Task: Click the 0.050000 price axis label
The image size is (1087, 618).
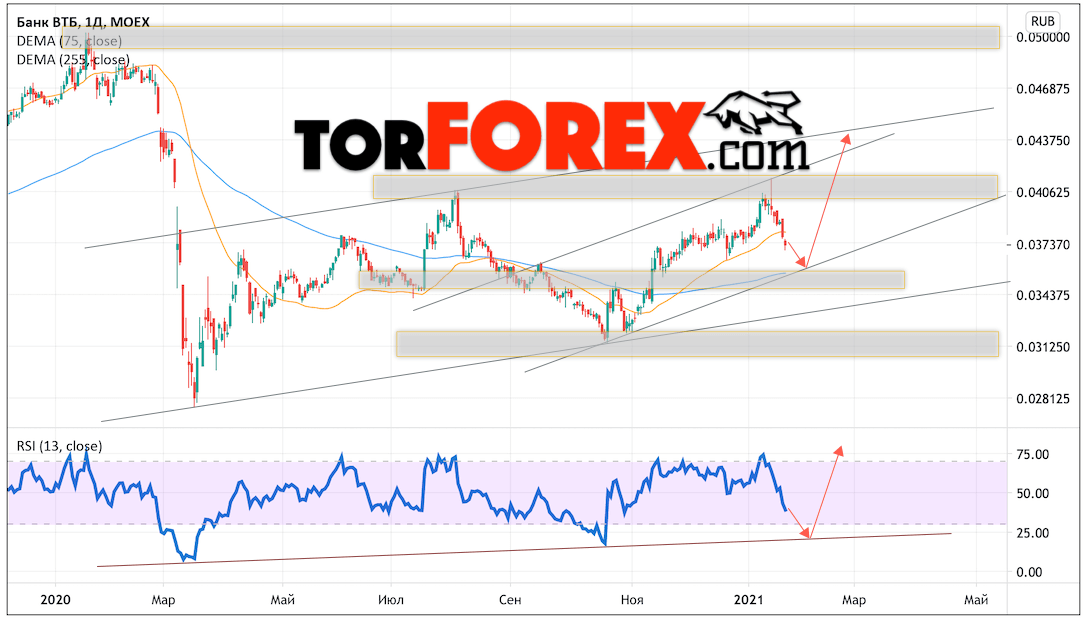Action: 1043,37
